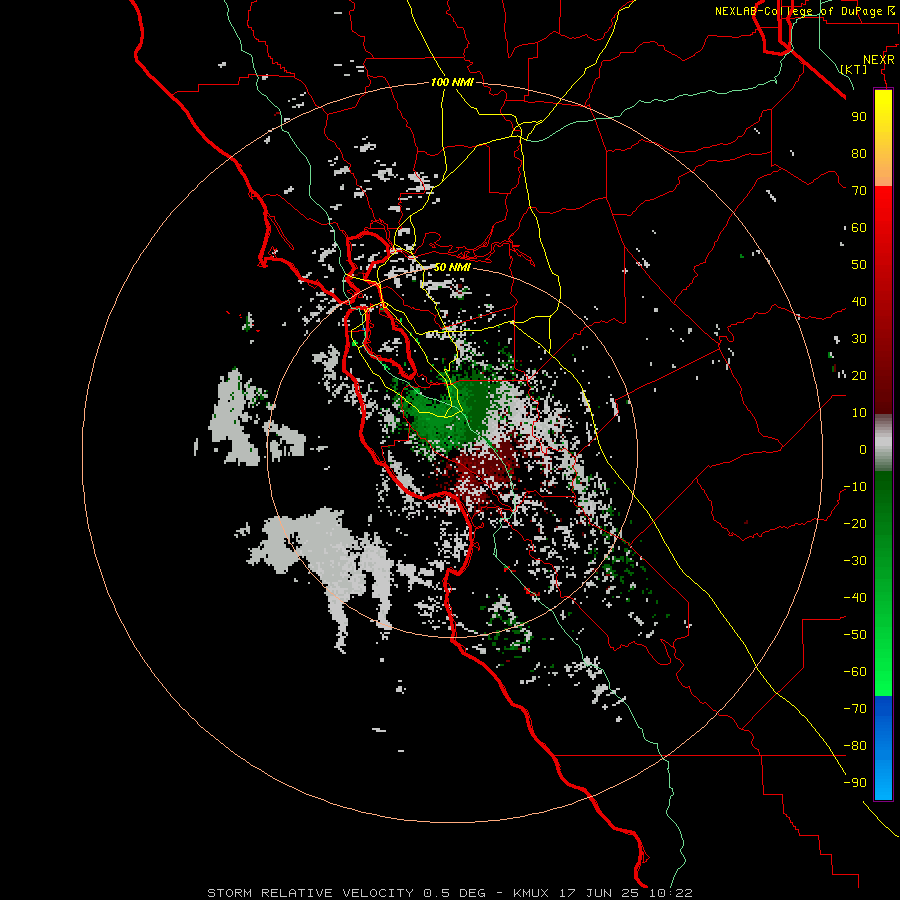Select the 10 value on velocity scale
This screenshot has width=900, height=900.
pos(859,413)
